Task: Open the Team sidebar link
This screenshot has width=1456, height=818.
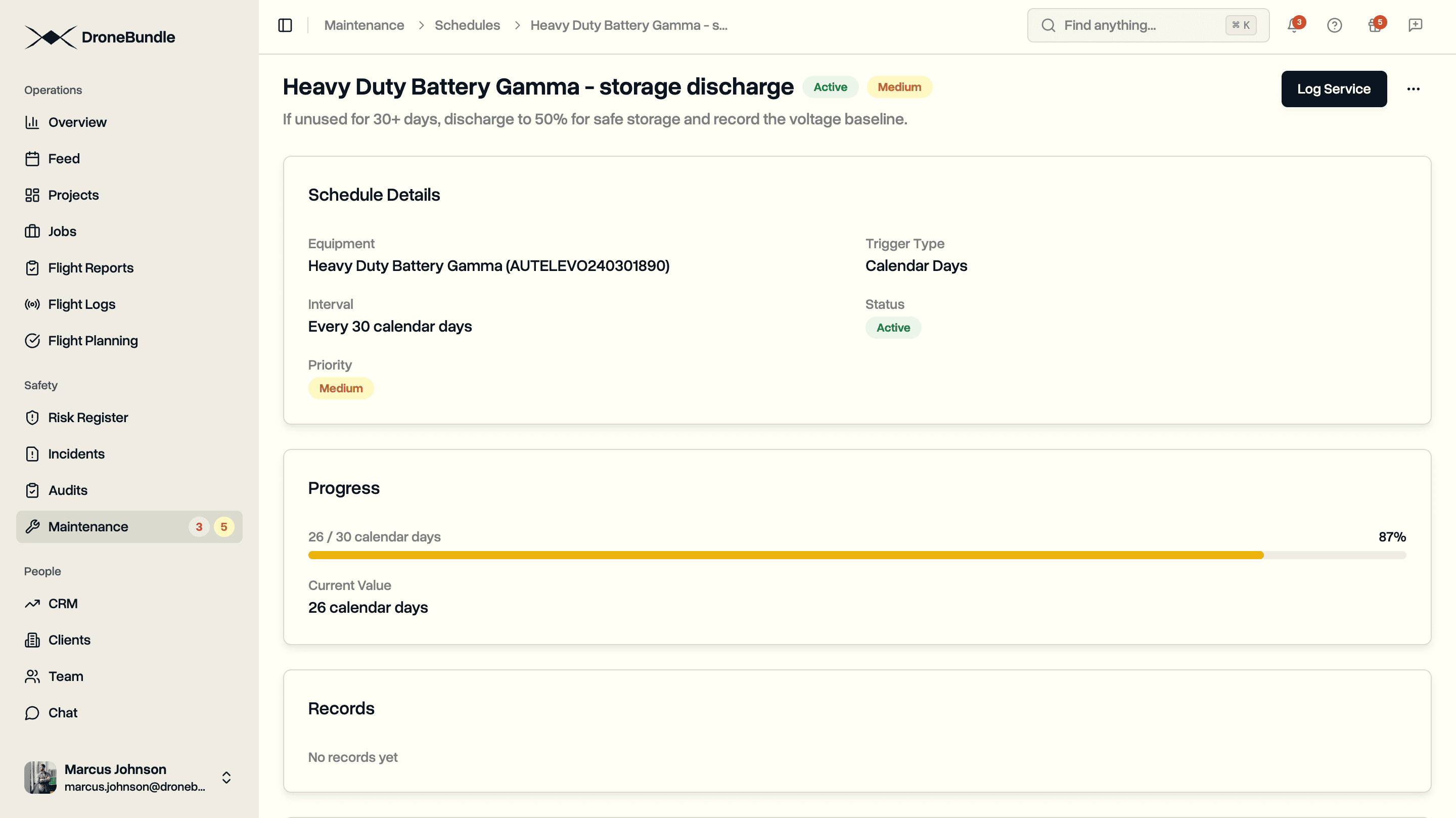Action: (x=129, y=676)
